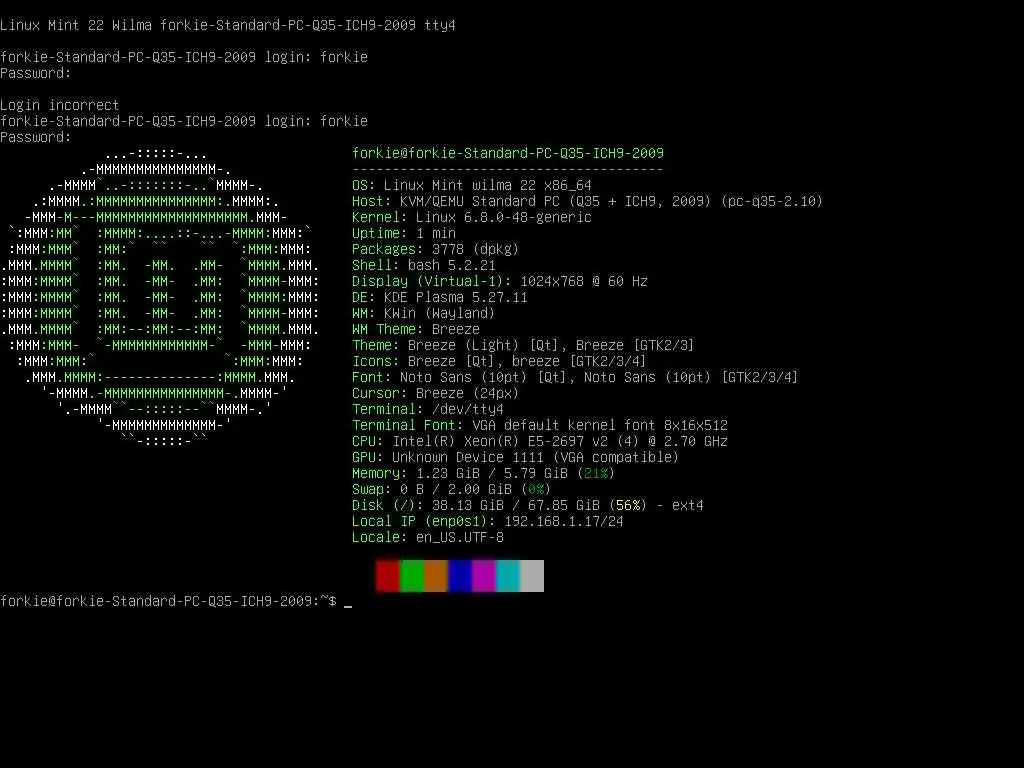Click the 'Kernel: Linux 6.8.0-48-generic' line
The width and height of the screenshot is (1024, 768).
pyautogui.click(x=472, y=217)
